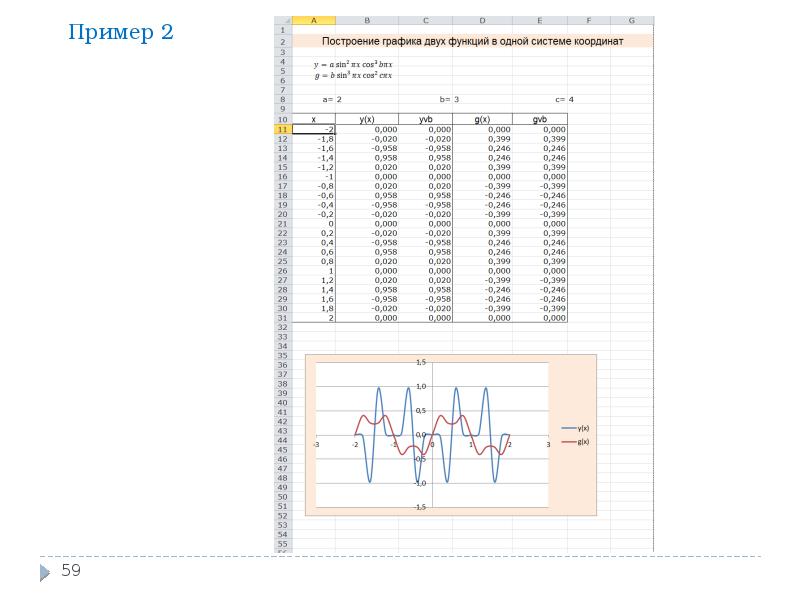Click the merged title cell in row 2
Image resolution: width=800 pixels, height=600 pixels.
pos(472,41)
